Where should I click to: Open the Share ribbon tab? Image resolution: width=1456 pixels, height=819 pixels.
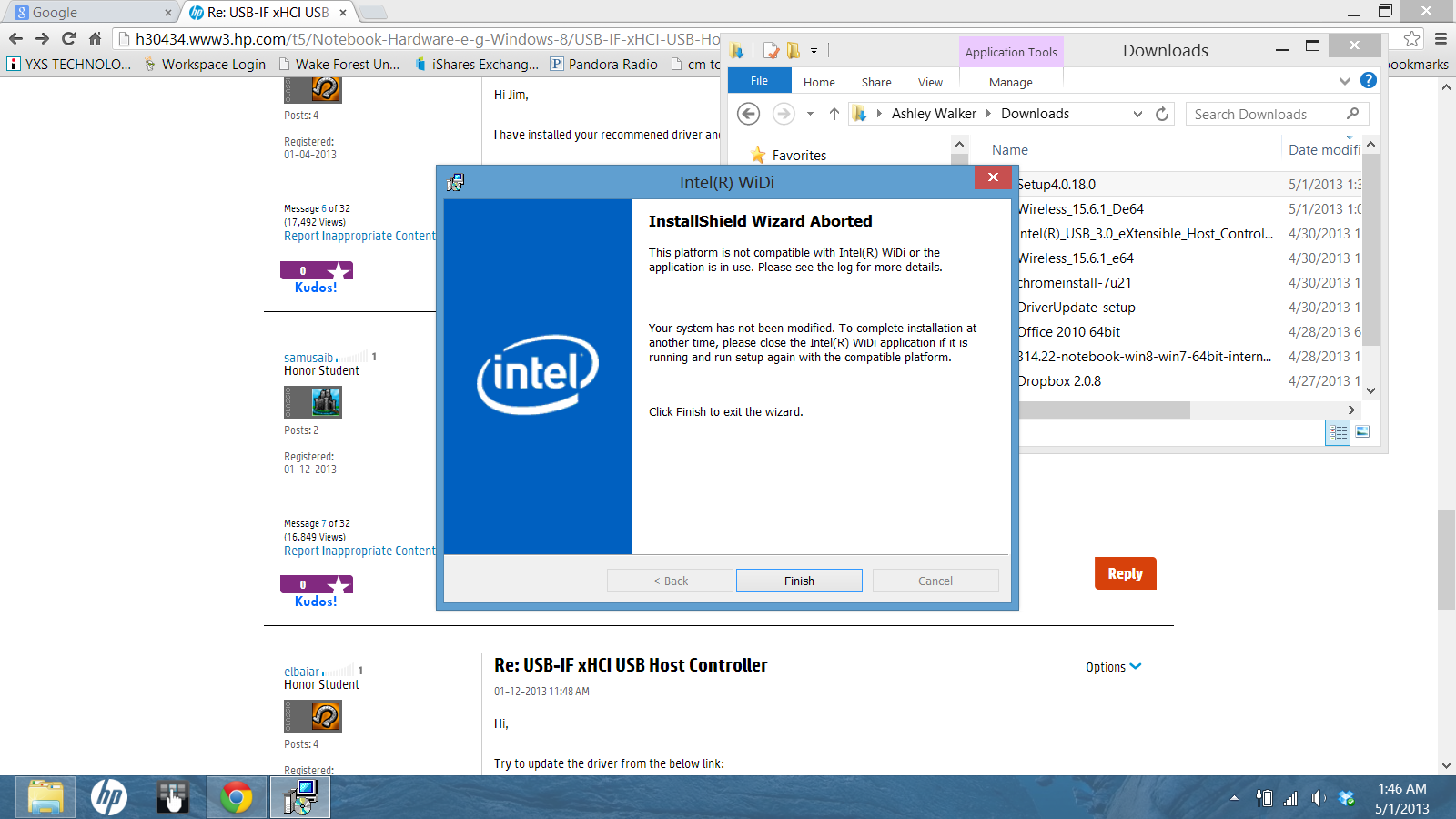pos(876,82)
